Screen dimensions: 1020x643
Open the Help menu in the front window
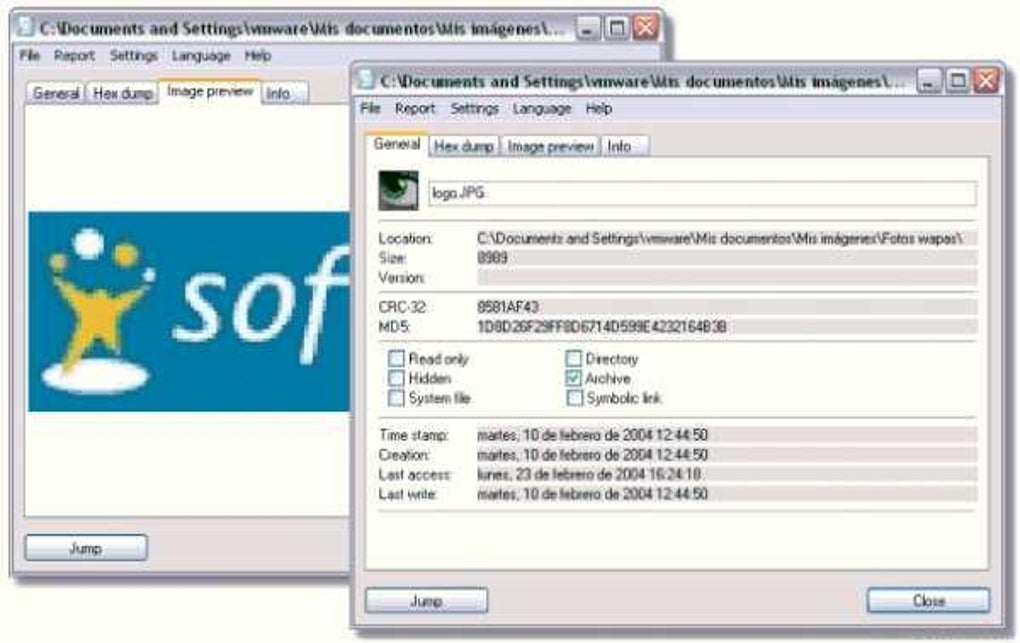pos(598,109)
